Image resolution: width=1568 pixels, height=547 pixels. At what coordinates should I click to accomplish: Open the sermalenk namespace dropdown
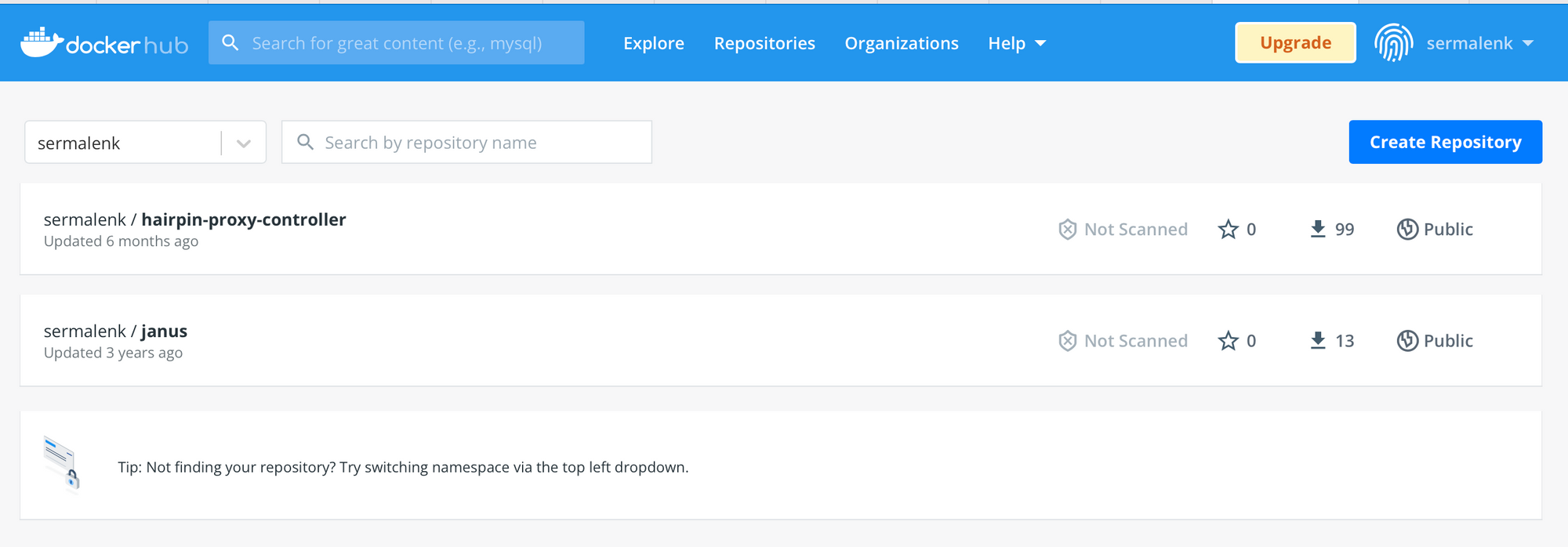(x=243, y=143)
